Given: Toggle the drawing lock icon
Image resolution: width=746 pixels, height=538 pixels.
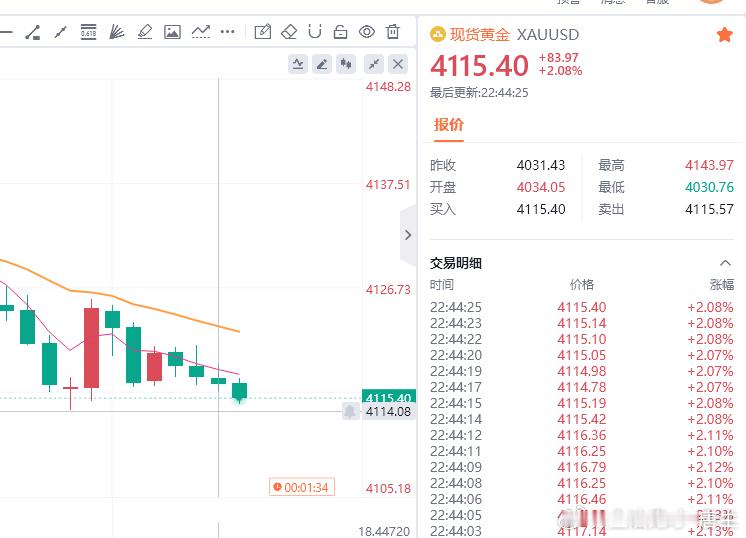Looking at the screenshot, I should click(340, 32).
